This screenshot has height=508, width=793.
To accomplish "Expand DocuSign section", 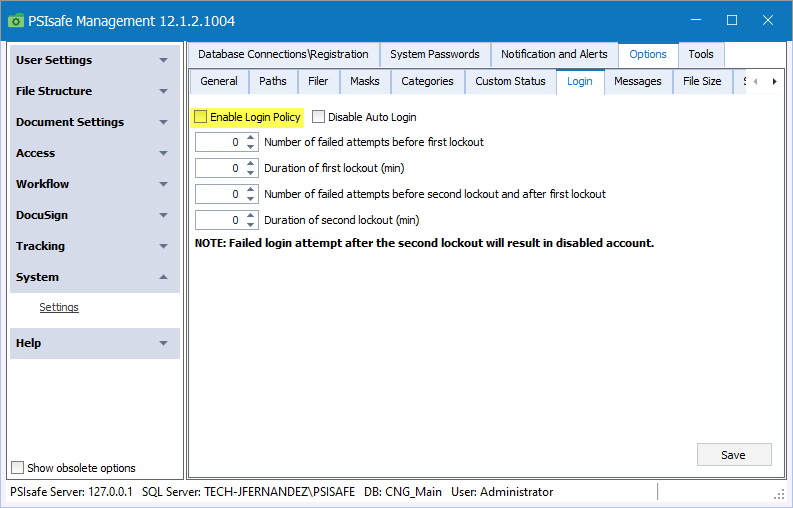I will tap(95, 215).
